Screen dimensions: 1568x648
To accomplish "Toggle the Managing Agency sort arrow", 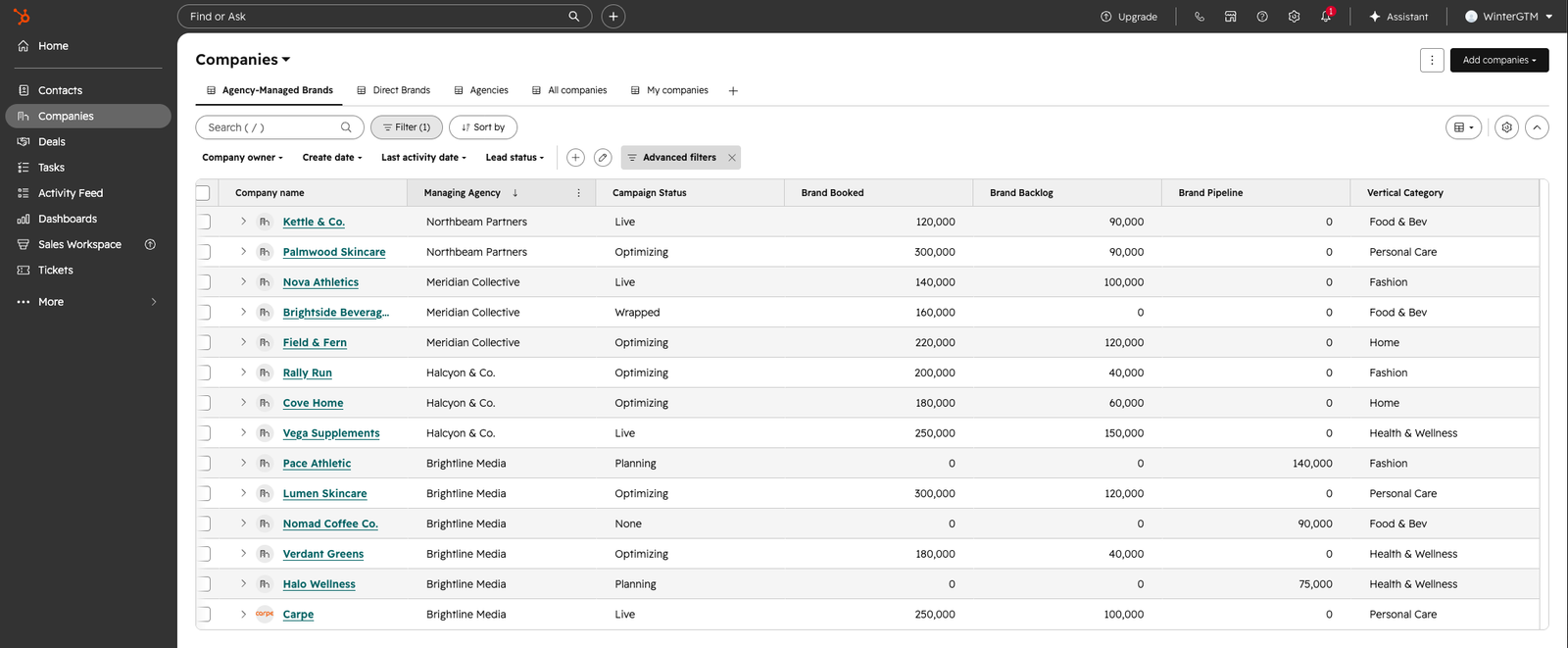I will click(x=515, y=193).
